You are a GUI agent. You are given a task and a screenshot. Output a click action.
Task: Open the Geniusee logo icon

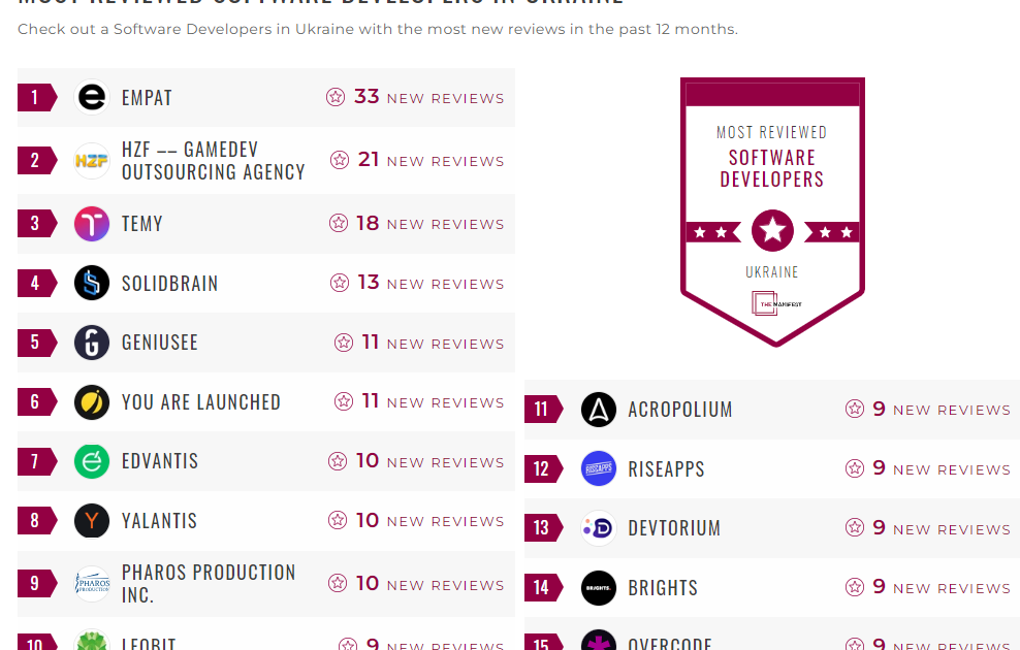92,342
